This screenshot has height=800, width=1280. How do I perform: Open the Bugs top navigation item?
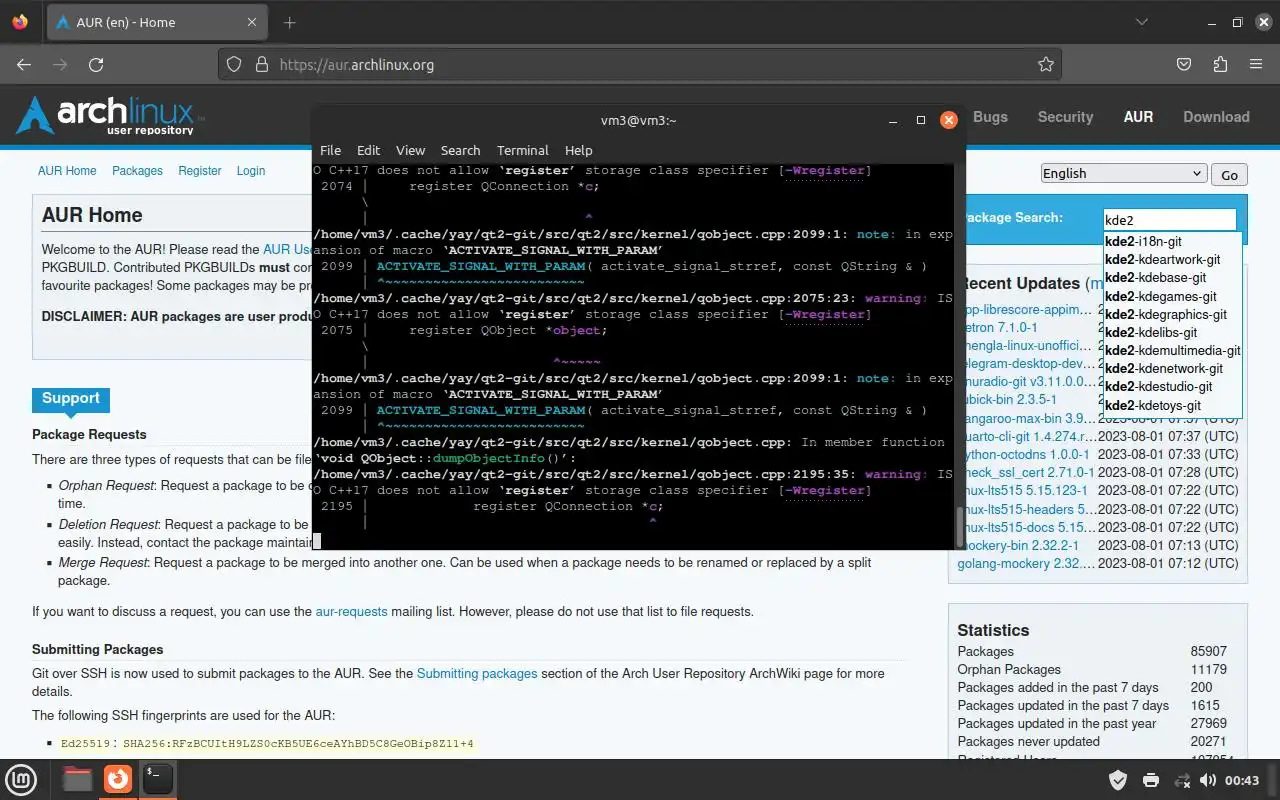(x=990, y=117)
